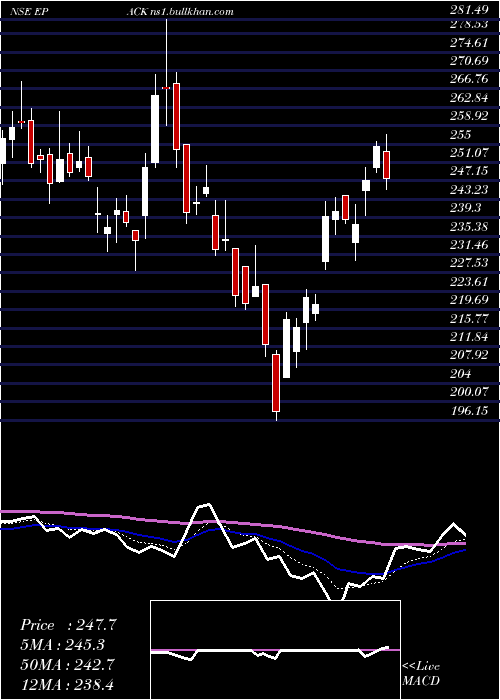The height and width of the screenshot is (700, 500).
Task: Click the 211.84 price axis label
Action: point(469,337)
